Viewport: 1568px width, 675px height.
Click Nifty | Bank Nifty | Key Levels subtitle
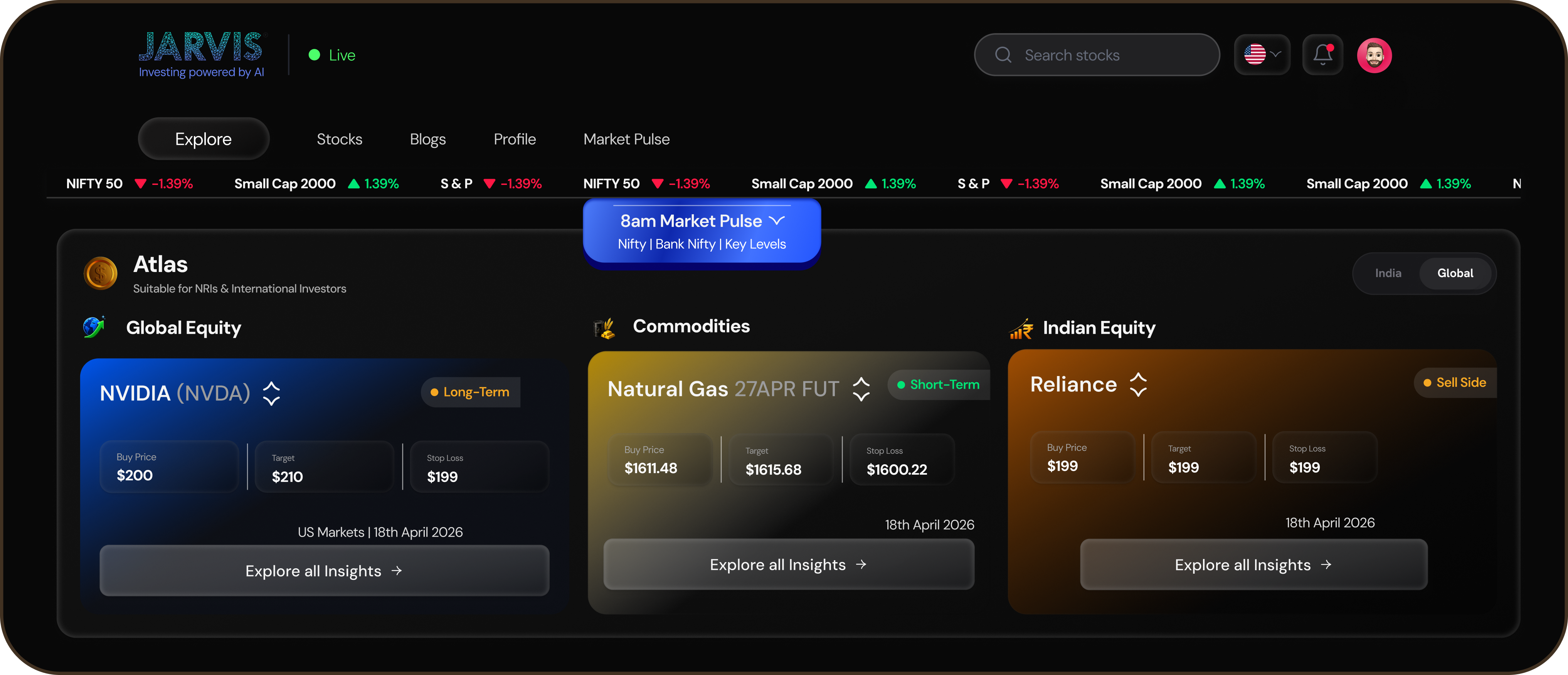tap(701, 244)
